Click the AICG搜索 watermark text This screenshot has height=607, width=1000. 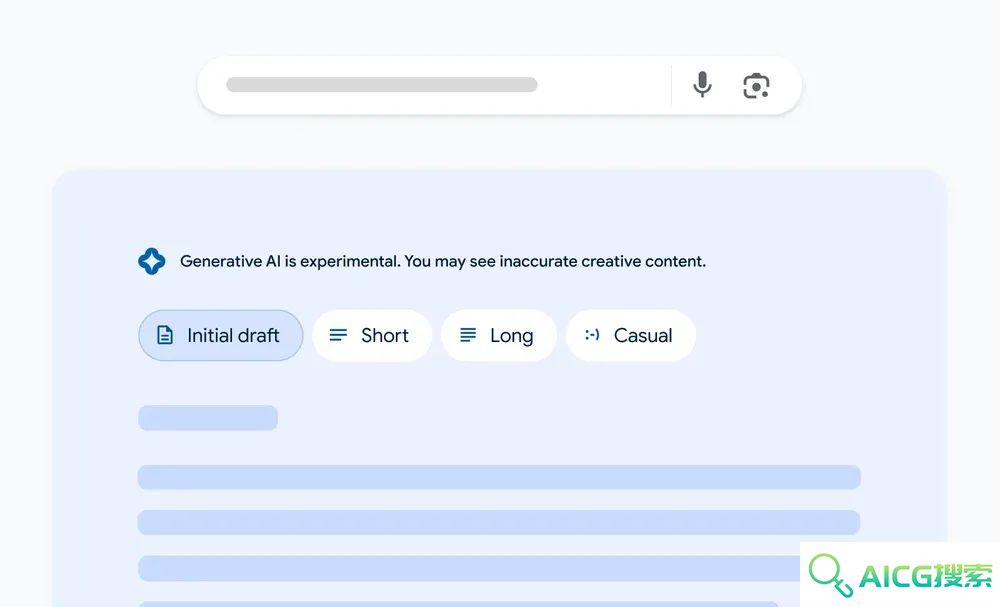(925, 576)
